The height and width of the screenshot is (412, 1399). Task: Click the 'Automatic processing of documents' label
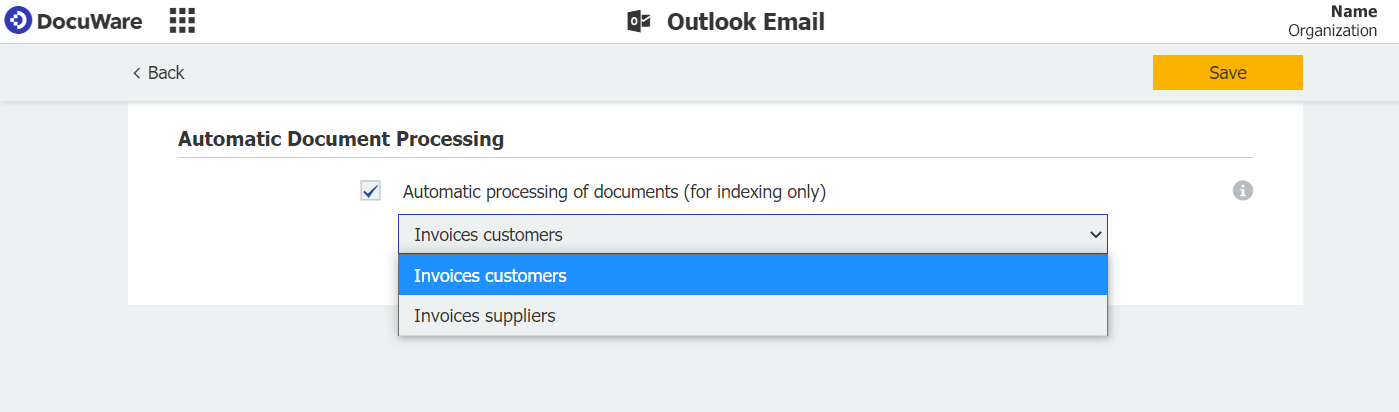tap(614, 192)
